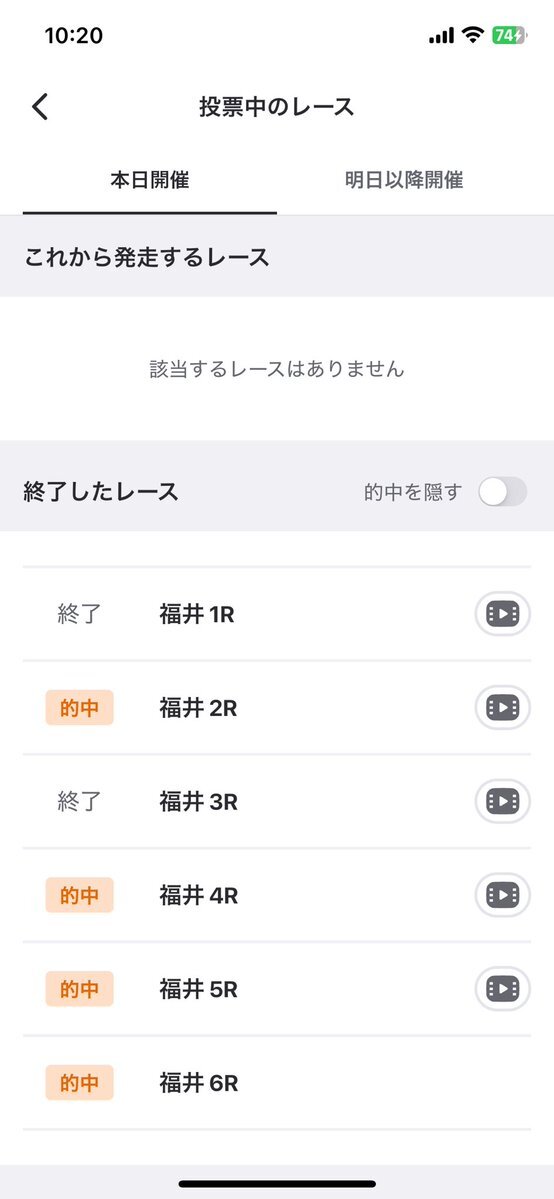Image resolution: width=554 pixels, height=1199 pixels.
Task: Tap the back arrow icon
Action: pos(40,107)
